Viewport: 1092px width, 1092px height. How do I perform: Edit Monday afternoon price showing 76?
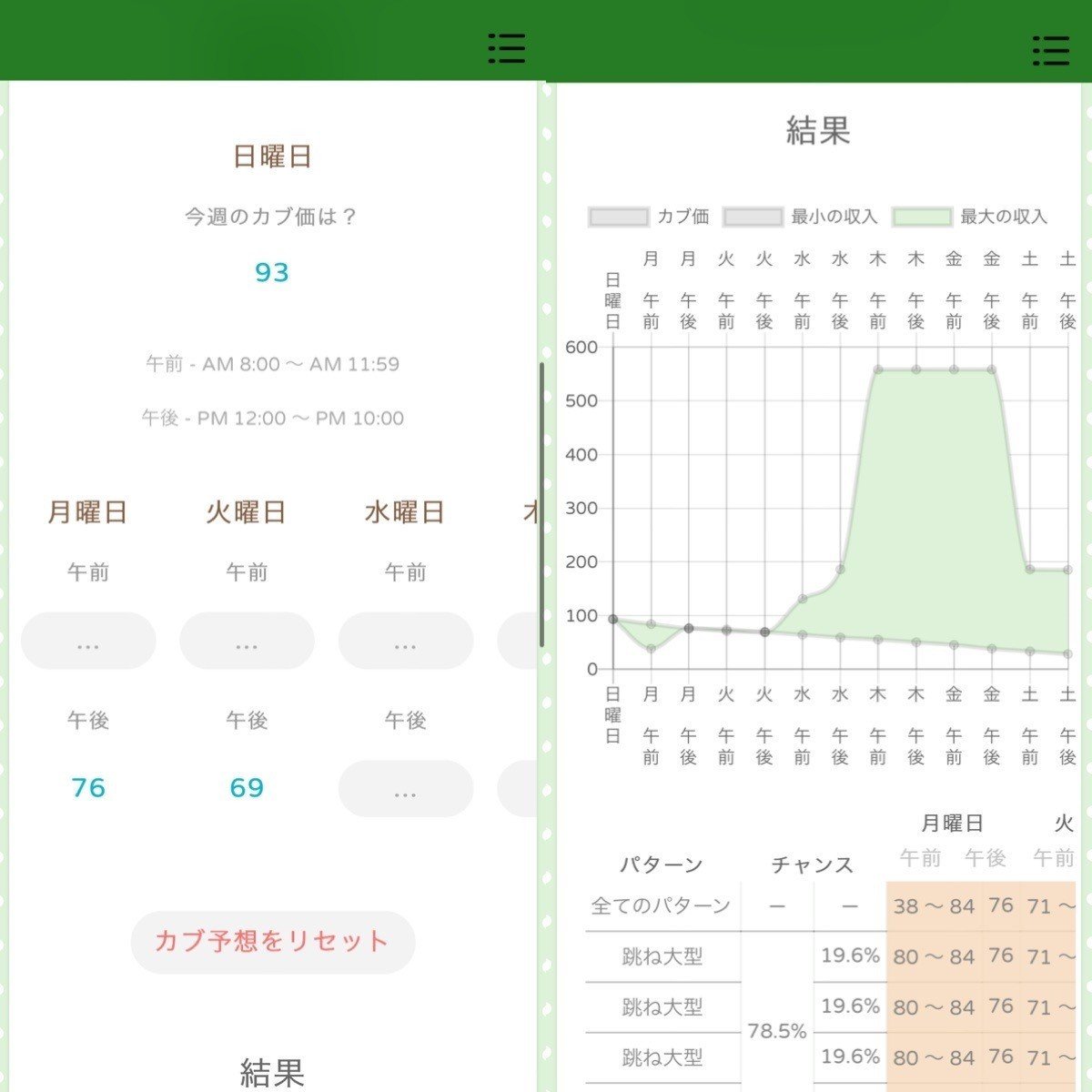click(x=87, y=788)
